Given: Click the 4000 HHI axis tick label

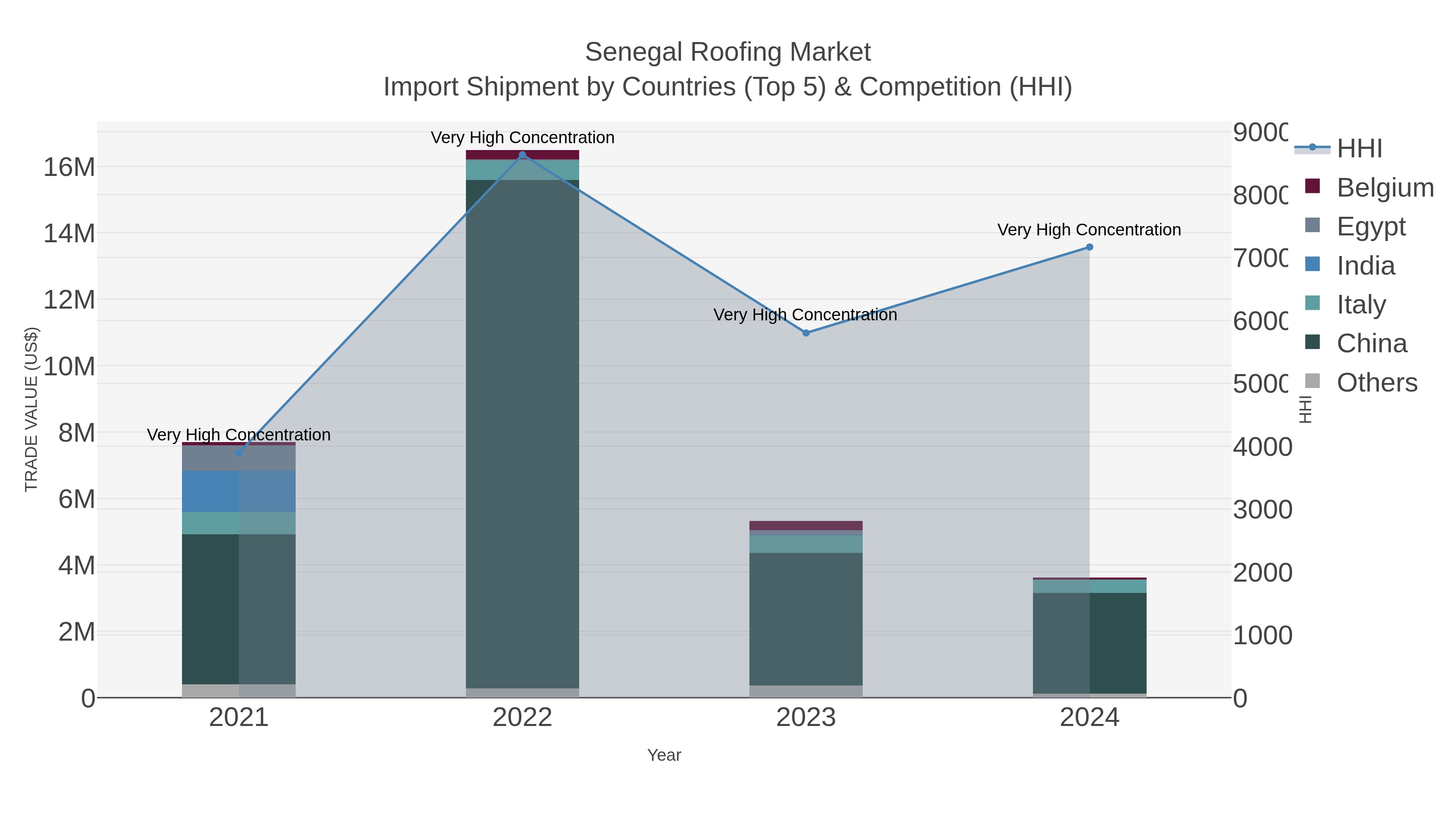Looking at the screenshot, I should (x=1263, y=447).
